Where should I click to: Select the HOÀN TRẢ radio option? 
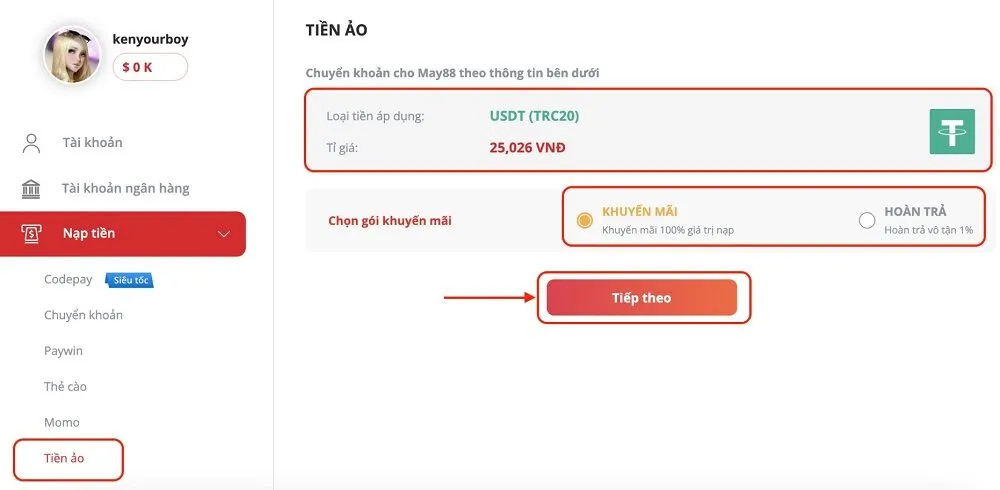coord(867,220)
